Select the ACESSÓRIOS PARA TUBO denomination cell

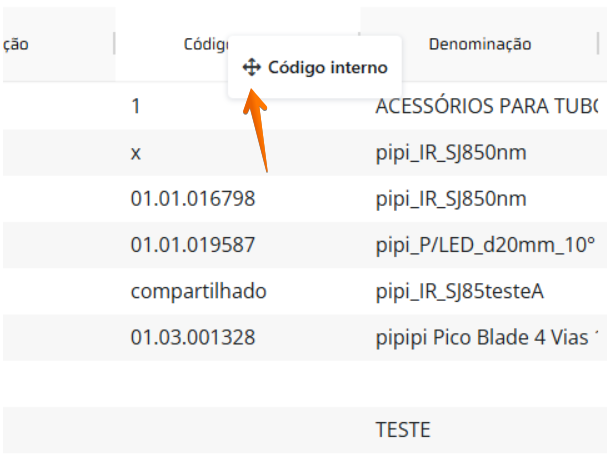click(485, 107)
